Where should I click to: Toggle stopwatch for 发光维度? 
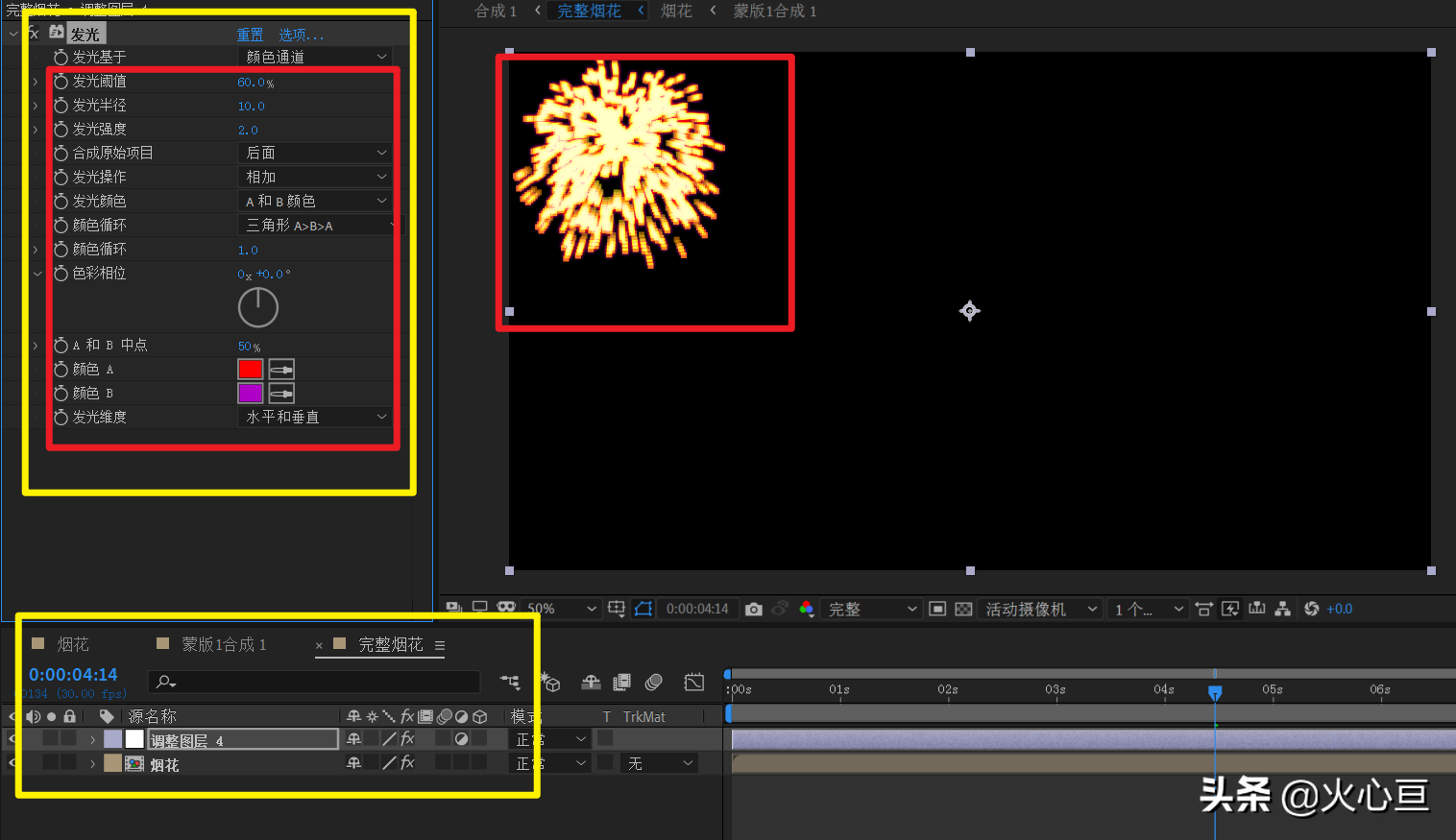tap(61, 418)
